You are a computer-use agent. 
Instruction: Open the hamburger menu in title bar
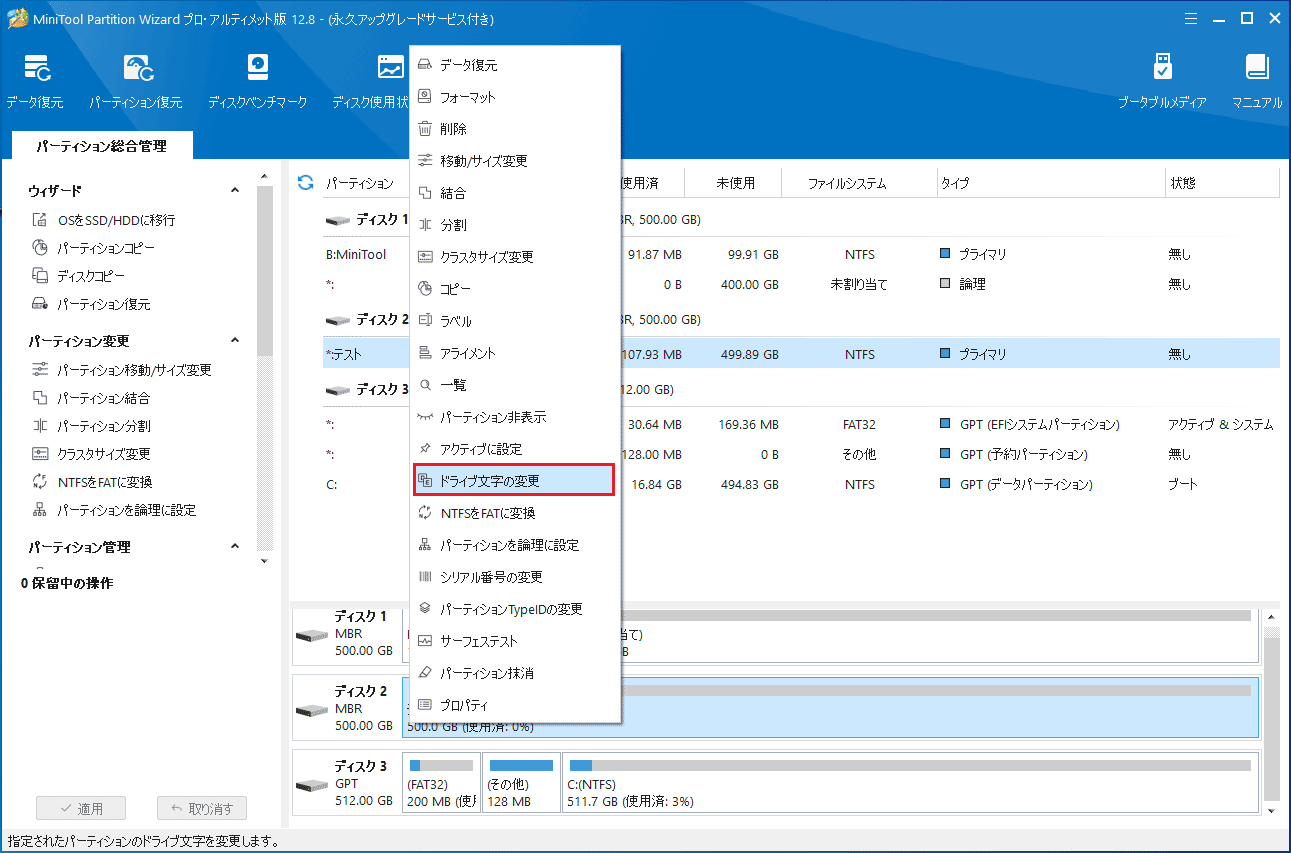click(x=1190, y=18)
